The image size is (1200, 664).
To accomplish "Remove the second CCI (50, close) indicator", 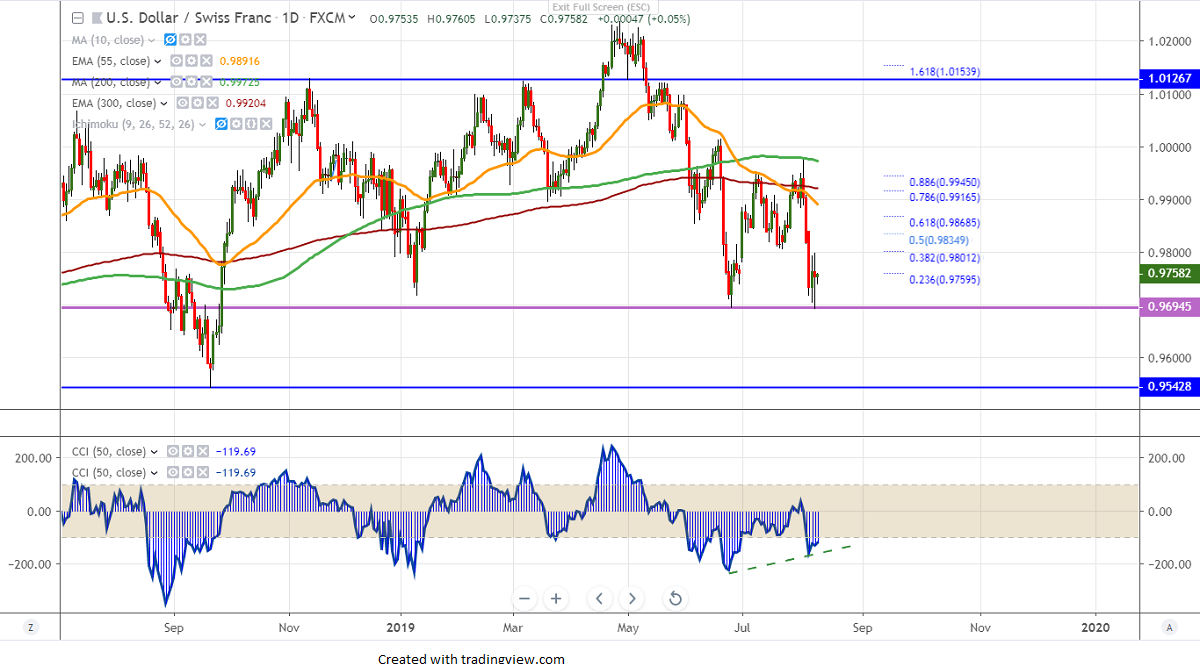I will click(x=203, y=472).
